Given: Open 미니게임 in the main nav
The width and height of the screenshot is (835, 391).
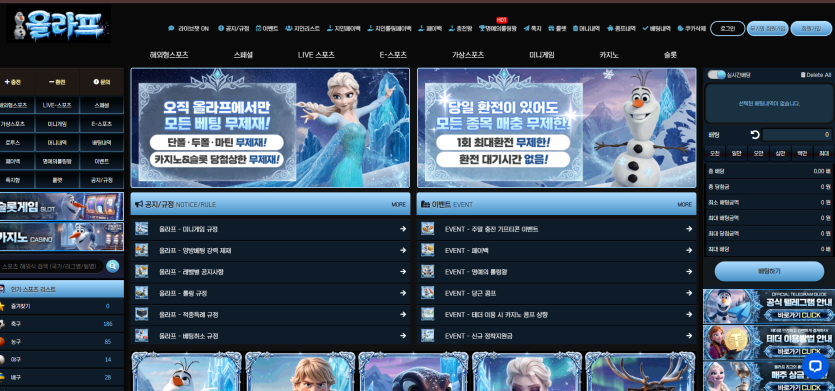Looking at the screenshot, I should click(542, 55).
